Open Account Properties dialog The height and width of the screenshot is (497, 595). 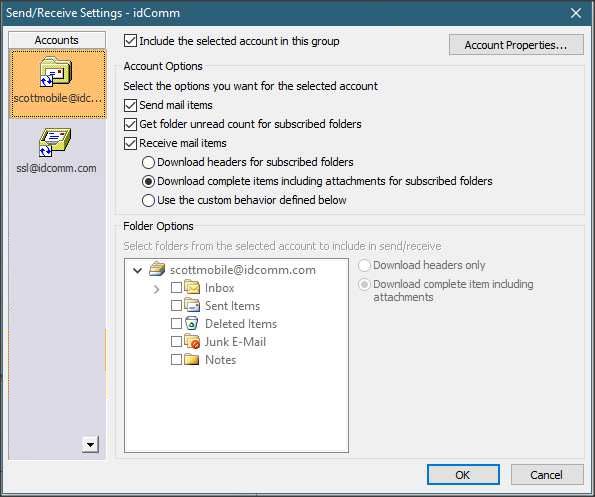[516, 45]
